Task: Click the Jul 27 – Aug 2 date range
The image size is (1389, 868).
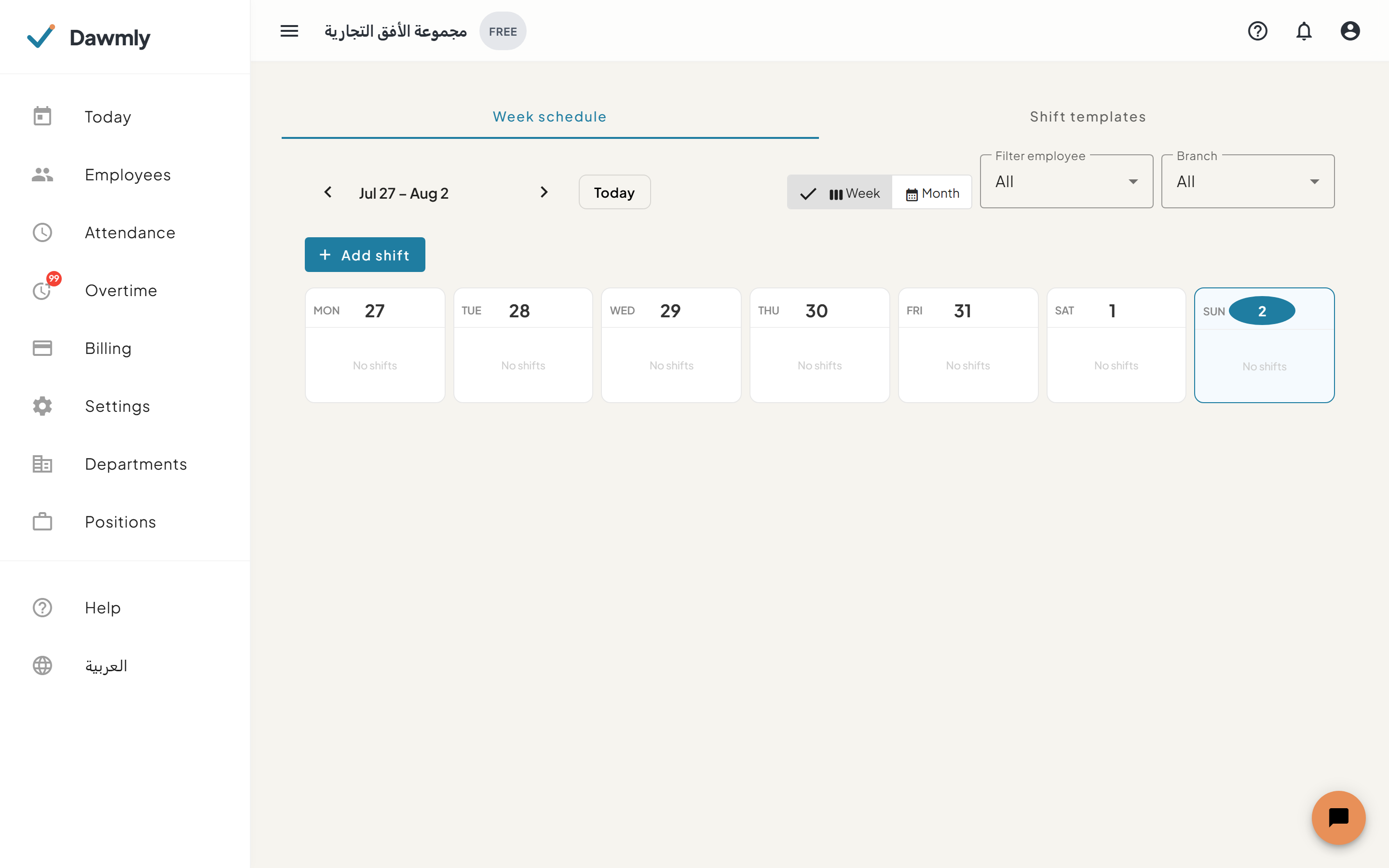Action: coord(404,193)
